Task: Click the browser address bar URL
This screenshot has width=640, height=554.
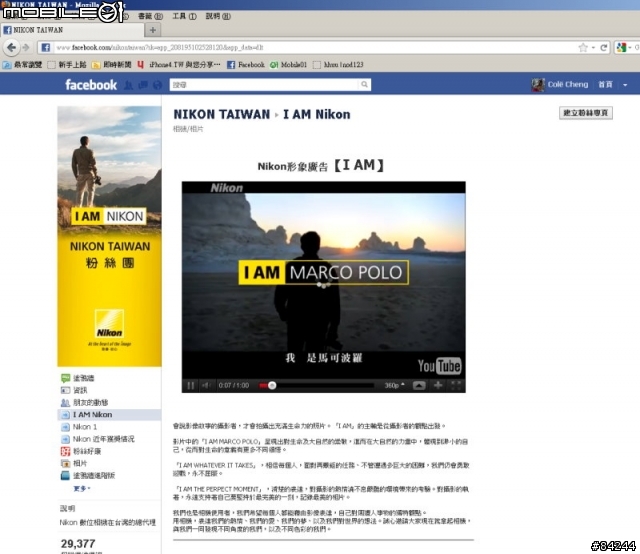Action: pyautogui.click(x=312, y=48)
